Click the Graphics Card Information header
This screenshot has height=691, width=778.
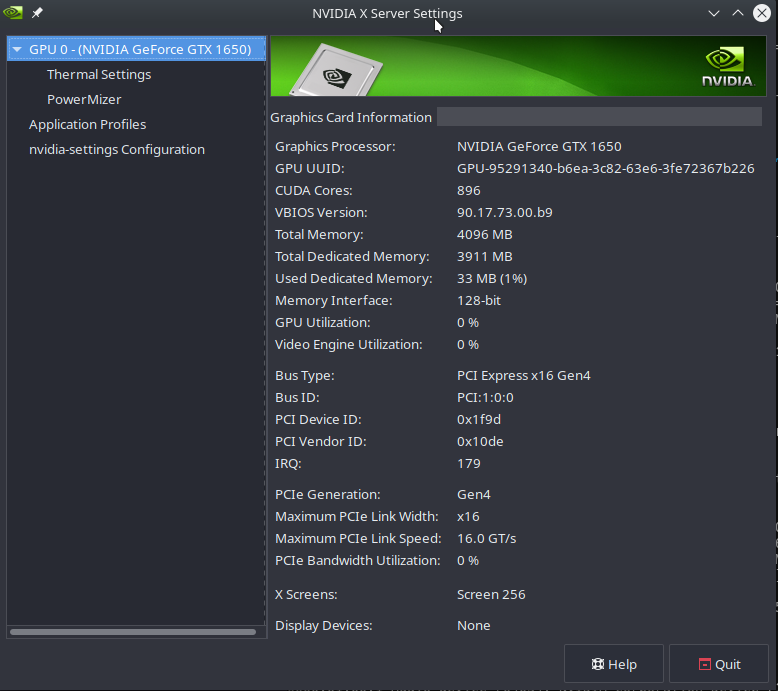351,118
